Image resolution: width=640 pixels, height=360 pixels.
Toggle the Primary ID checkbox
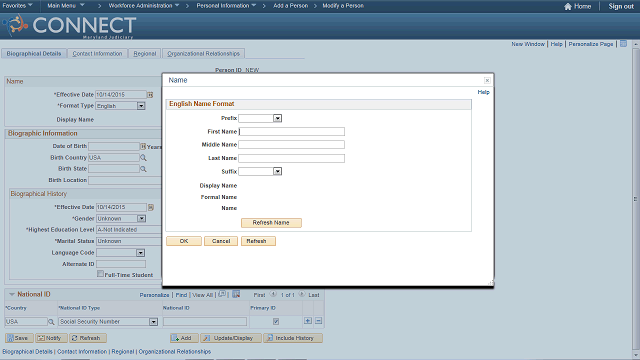tap(276, 322)
